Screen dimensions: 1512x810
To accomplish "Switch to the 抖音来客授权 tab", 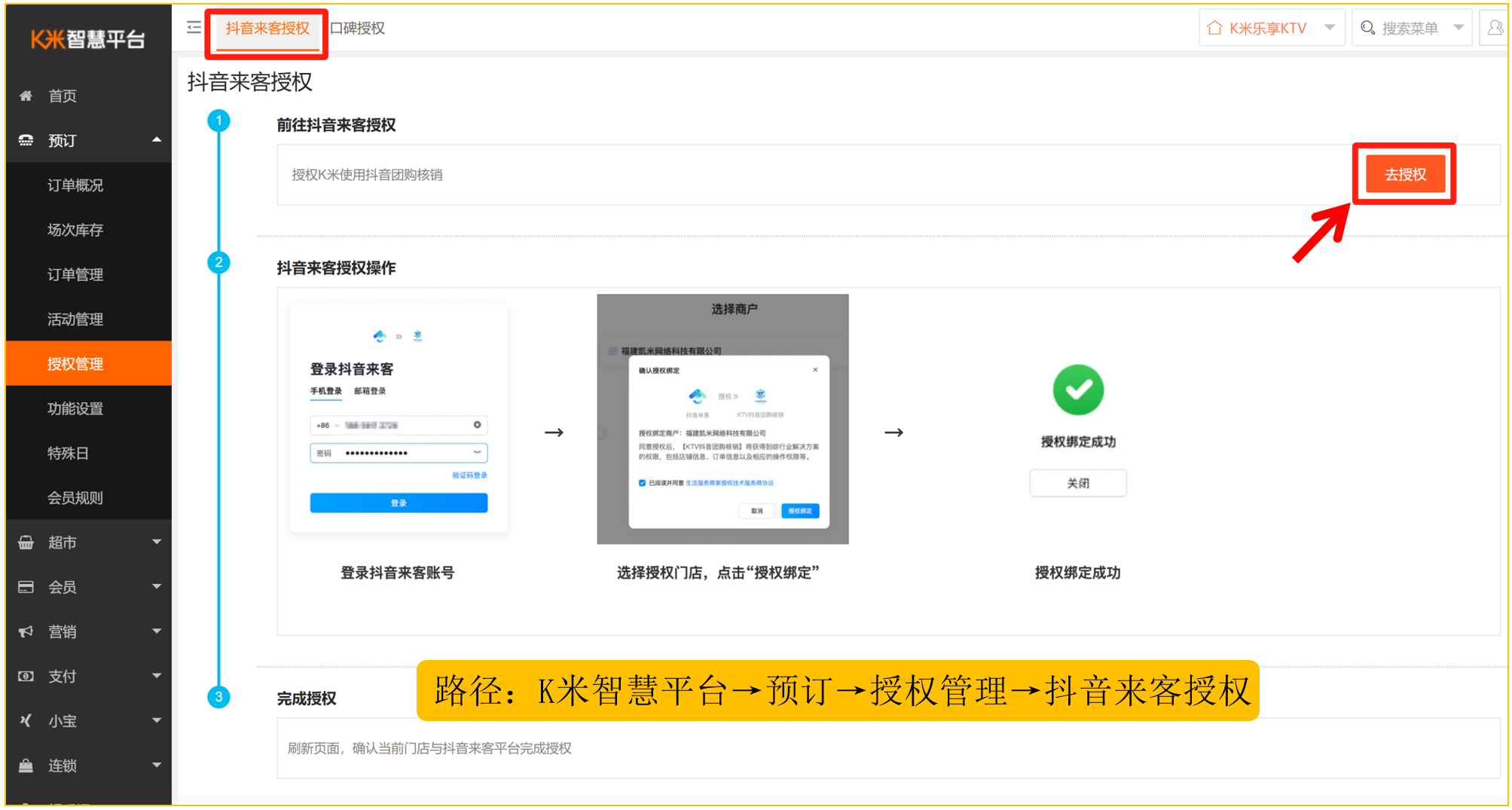I will tap(267, 29).
